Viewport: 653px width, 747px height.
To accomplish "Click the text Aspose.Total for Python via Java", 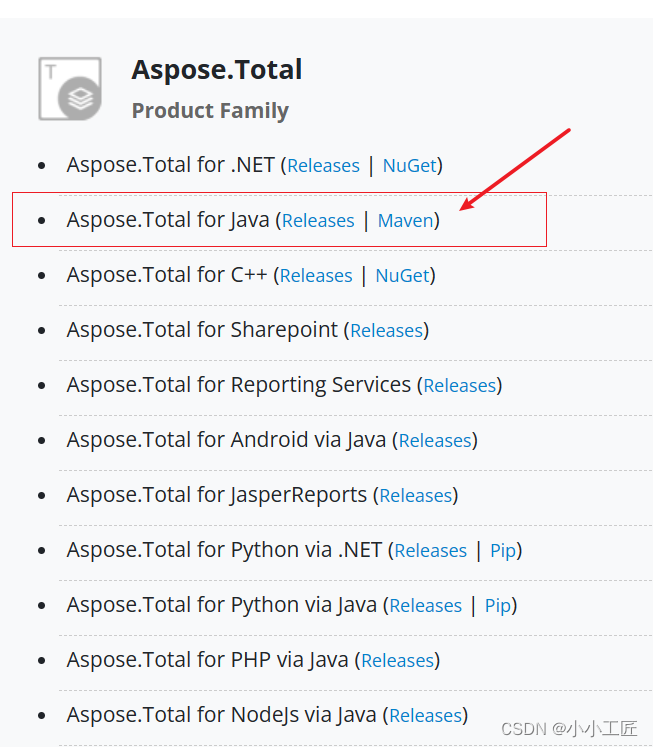I will click(x=221, y=605).
